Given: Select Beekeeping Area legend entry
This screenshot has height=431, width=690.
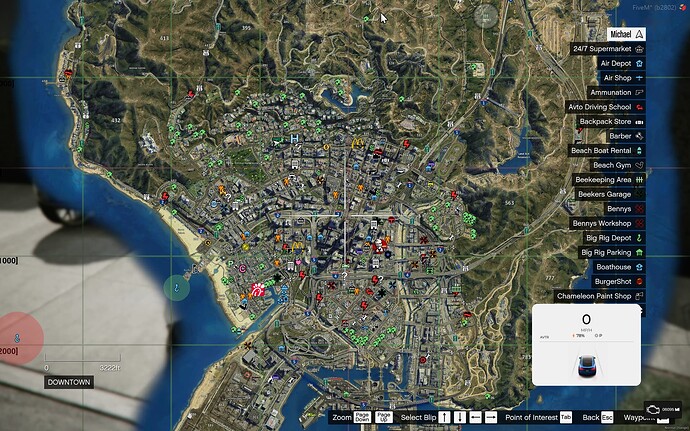Looking at the screenshot, I should pos(609,179).
